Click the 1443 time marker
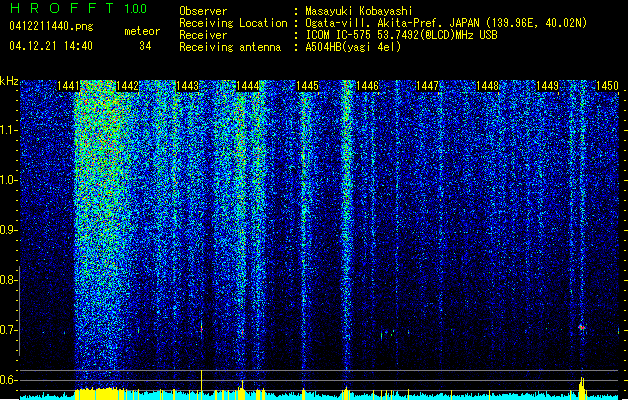 (x=187, y=86)
